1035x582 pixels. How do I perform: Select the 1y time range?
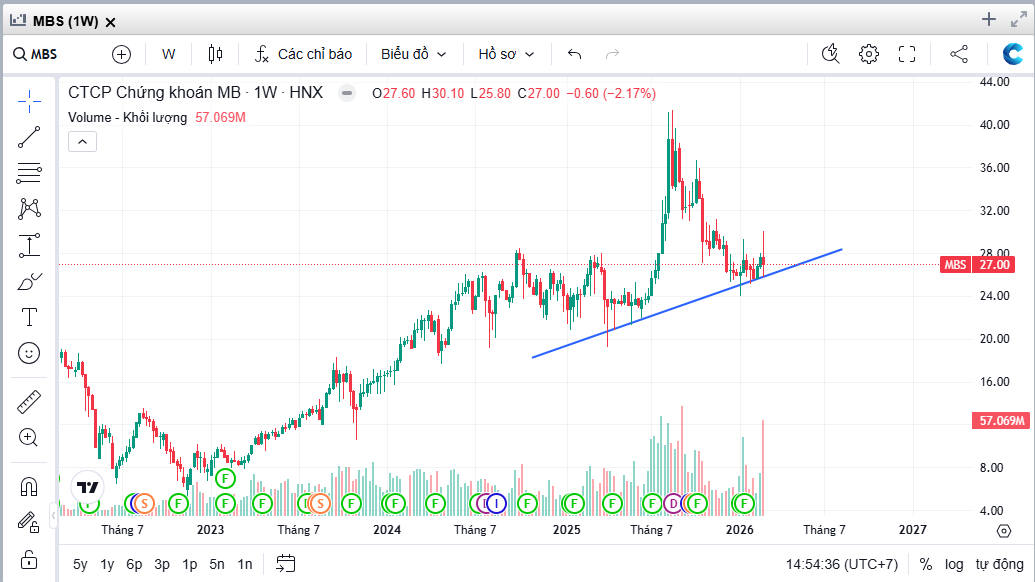click(x=107, y=564)
